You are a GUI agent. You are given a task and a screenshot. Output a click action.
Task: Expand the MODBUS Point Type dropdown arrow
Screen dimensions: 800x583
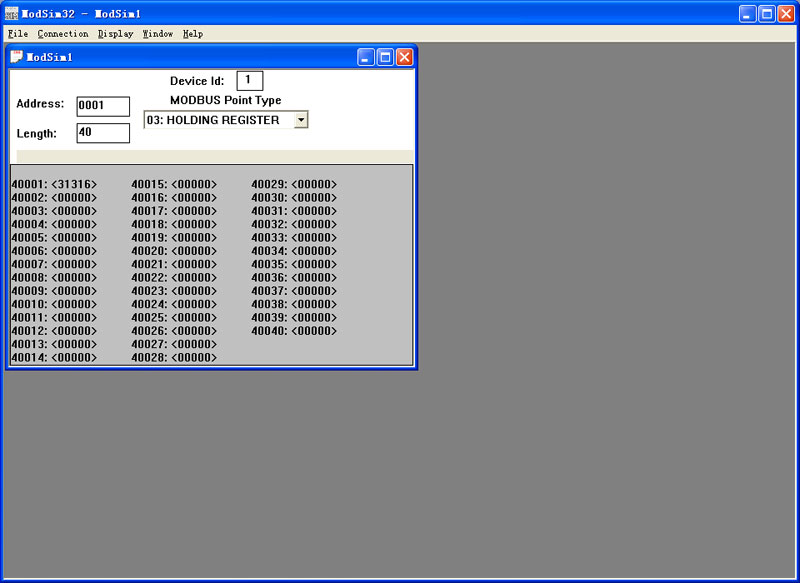(301, 120)
